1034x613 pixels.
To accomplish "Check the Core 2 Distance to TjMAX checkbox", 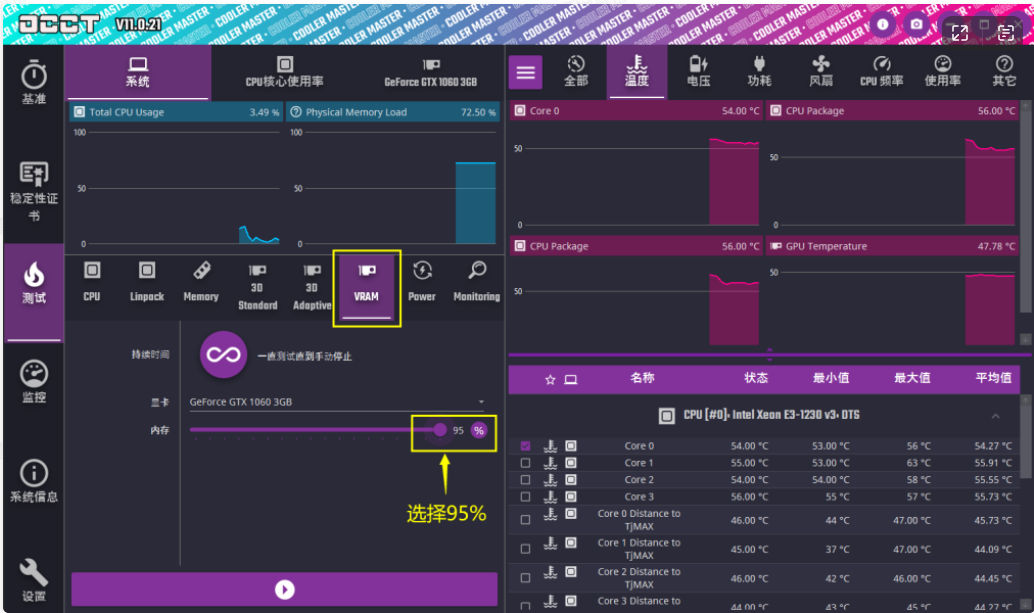I will 525,578.
